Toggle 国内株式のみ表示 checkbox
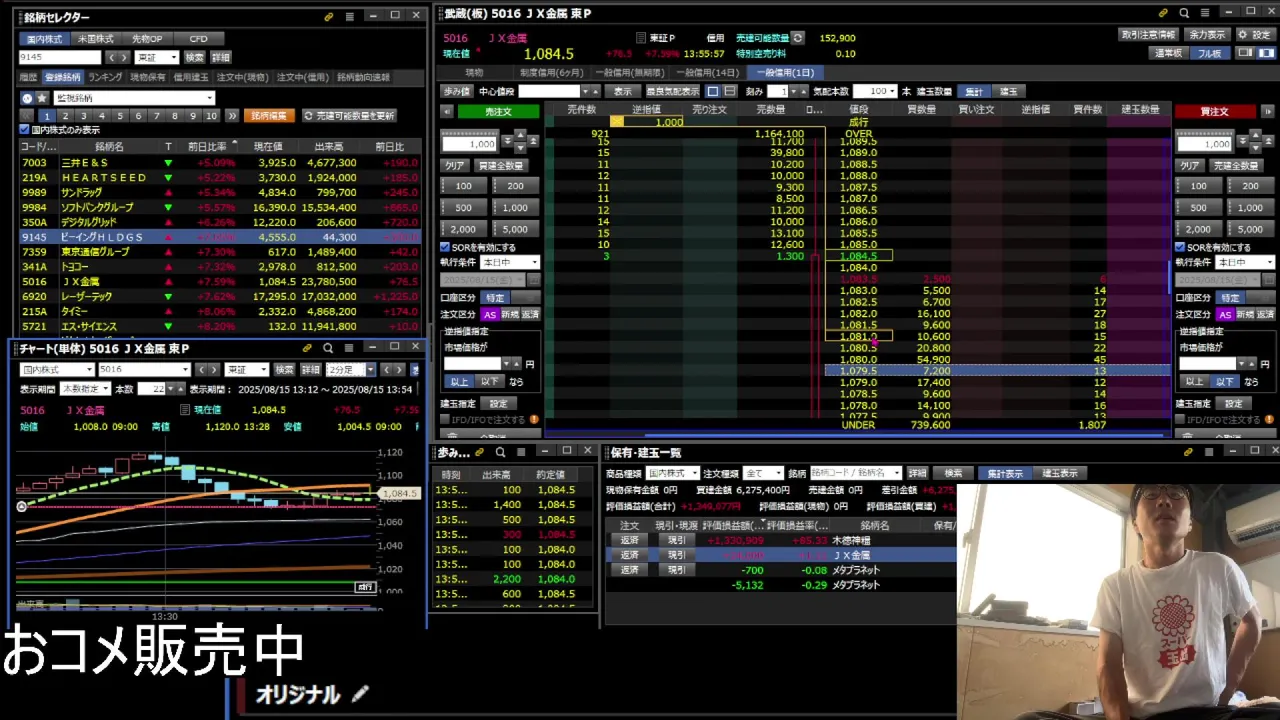Screen dimensions: 1280x720 click(25, 130)
